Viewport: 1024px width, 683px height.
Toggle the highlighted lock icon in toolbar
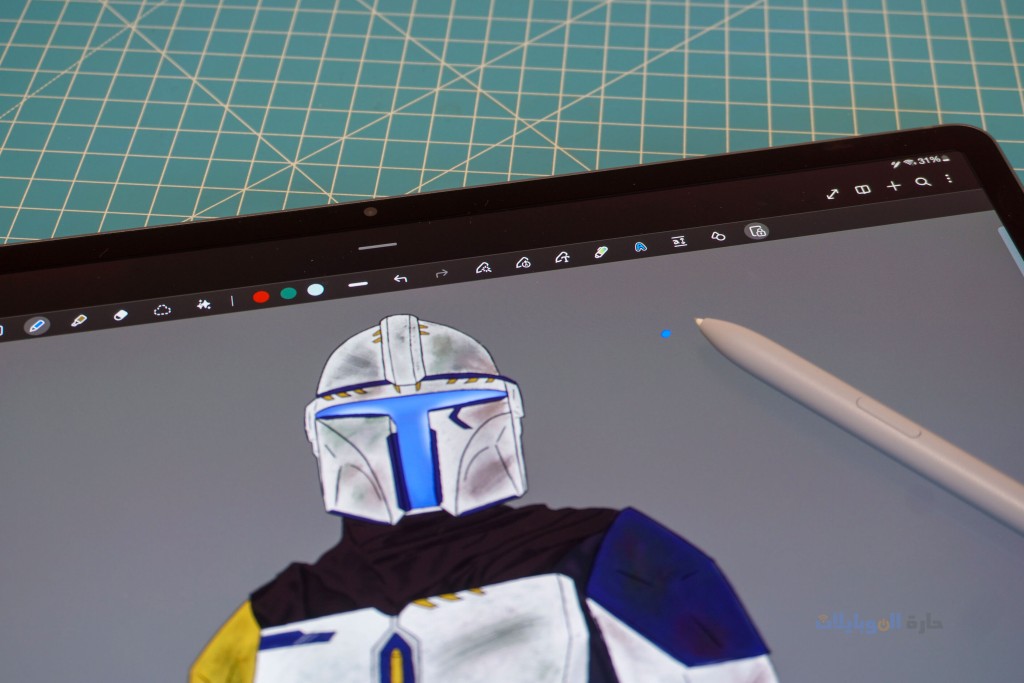757,231
